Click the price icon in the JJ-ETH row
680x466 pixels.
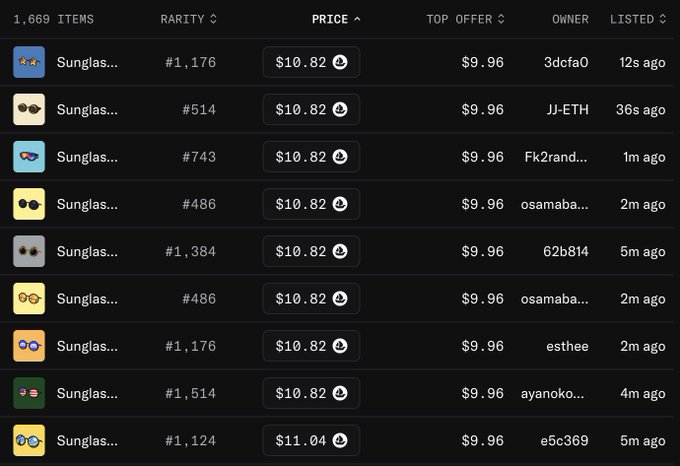click(x=341, y=110)
